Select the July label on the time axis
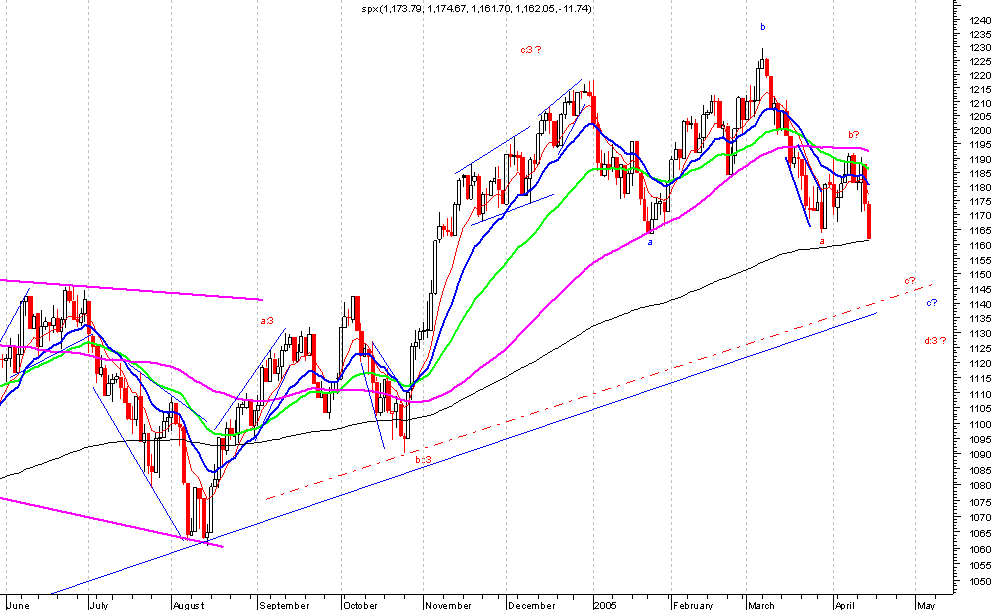This screenshot has height=610, width=994. point(98,605)
